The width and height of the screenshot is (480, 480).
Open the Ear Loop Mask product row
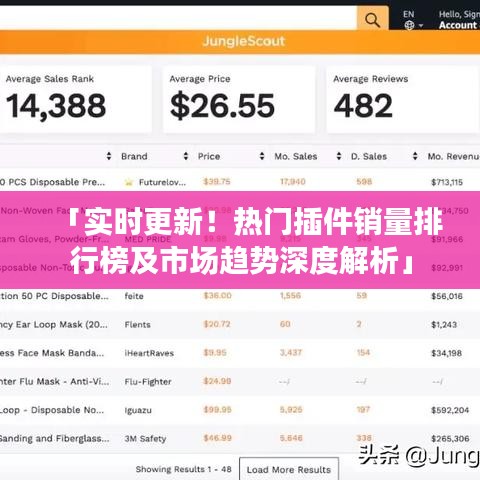[54, 325]
